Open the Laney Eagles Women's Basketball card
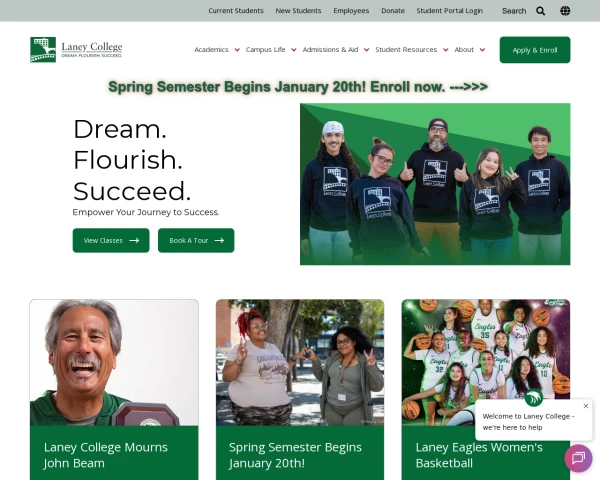Screen dimensions: 600x480 (x=486, y=390)
